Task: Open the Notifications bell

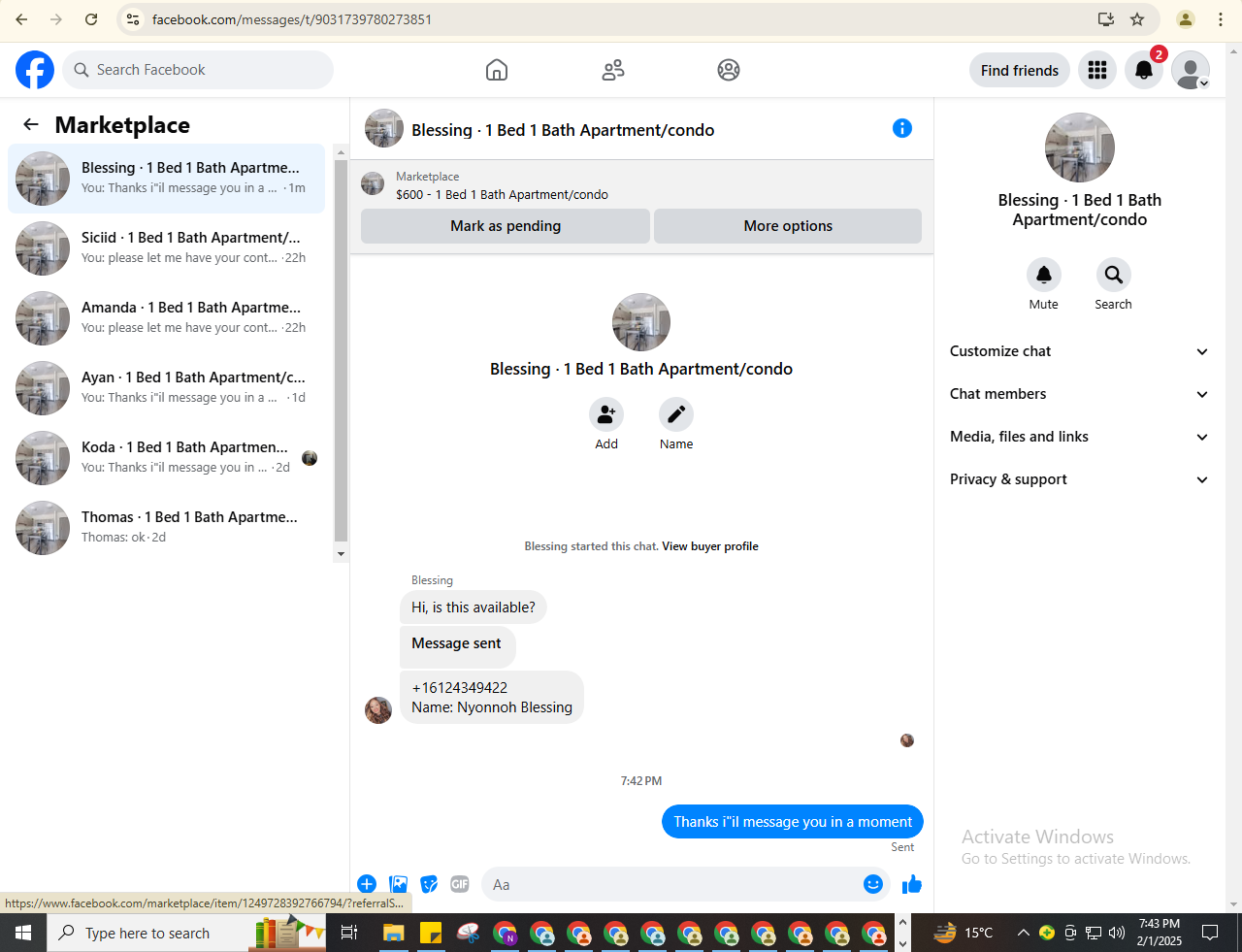Action: click(1144, 70)
